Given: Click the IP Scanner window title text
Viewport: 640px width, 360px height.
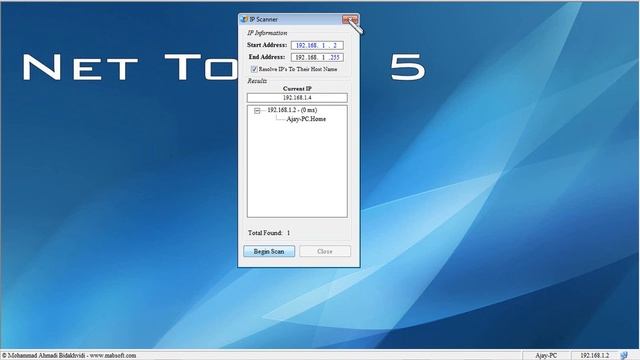Looking at the screenshot, I should [x=264, y=19].
